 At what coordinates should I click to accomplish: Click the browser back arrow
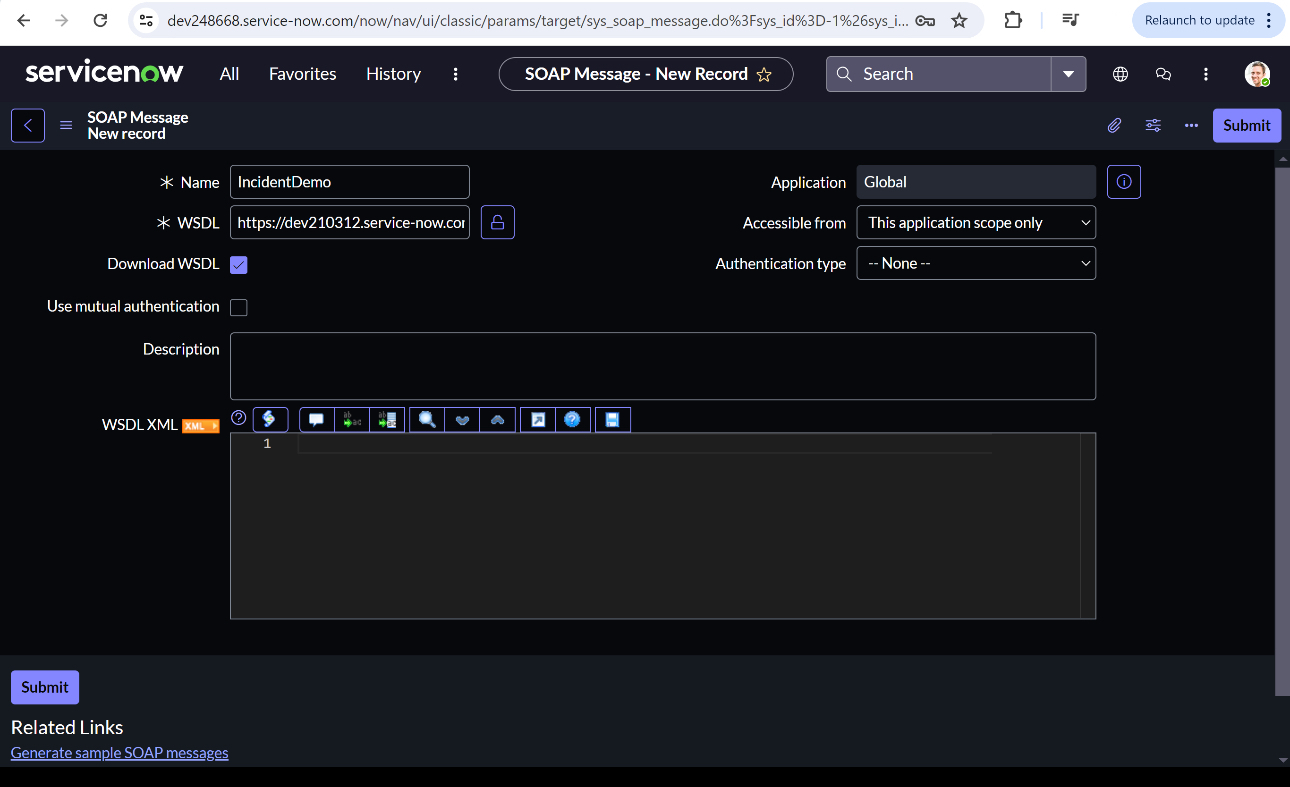point(24,20)
